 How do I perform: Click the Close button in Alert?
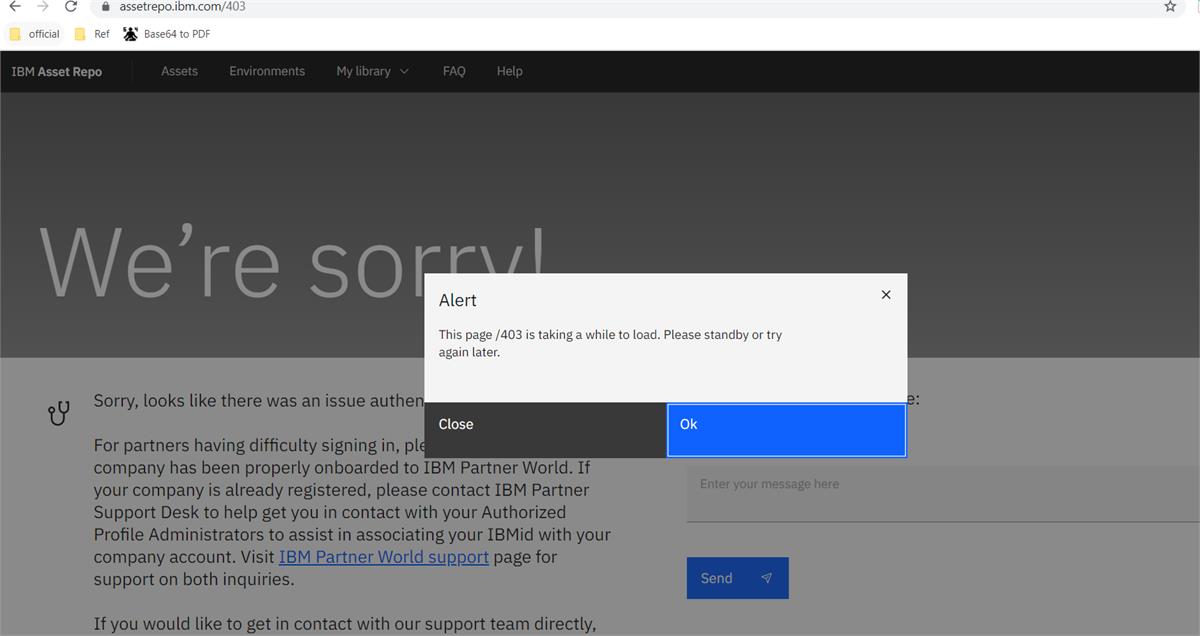click(545, 430)
